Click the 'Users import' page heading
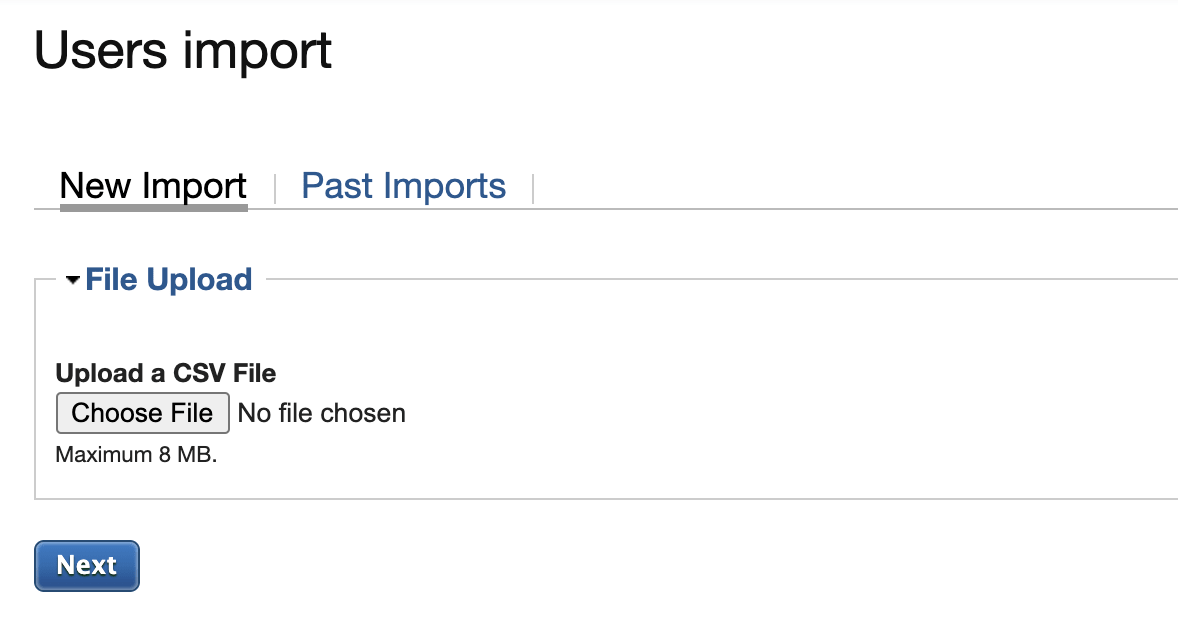The width and height of the screenshot is (1178, 638). (183, 51)
